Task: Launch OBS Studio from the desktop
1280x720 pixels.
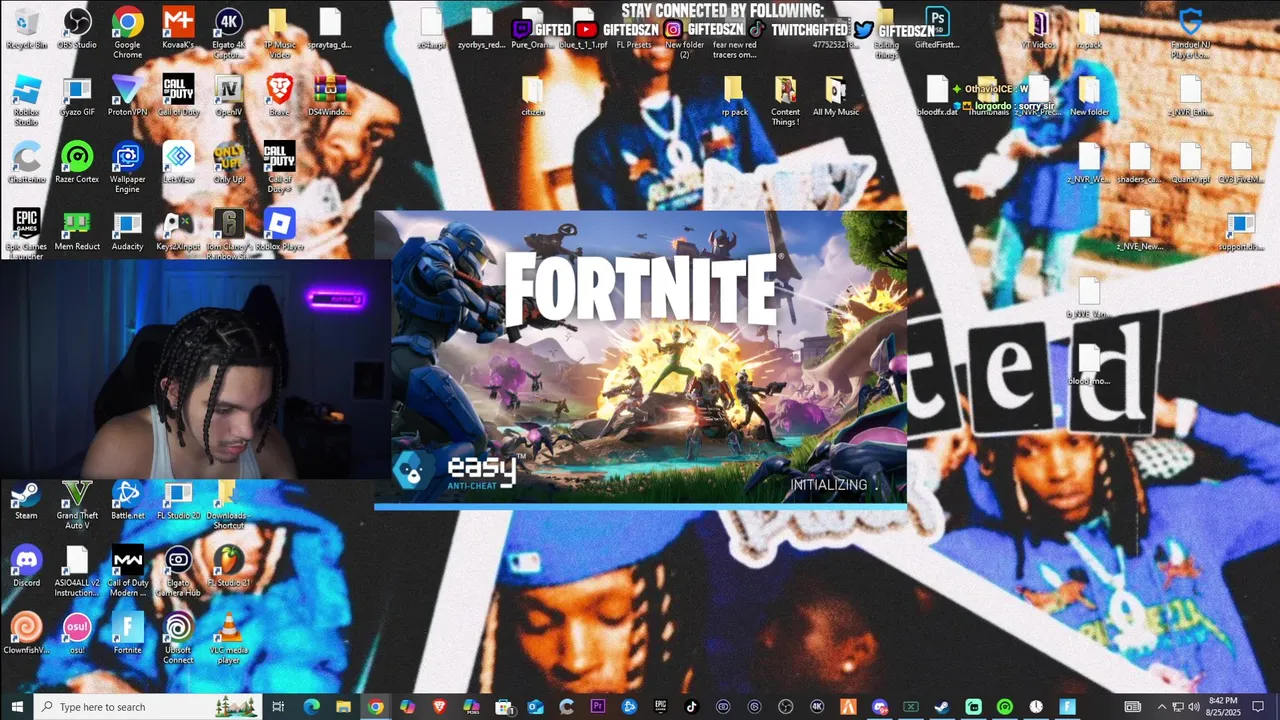Action: pyautogui.click(x=77, y=28)
